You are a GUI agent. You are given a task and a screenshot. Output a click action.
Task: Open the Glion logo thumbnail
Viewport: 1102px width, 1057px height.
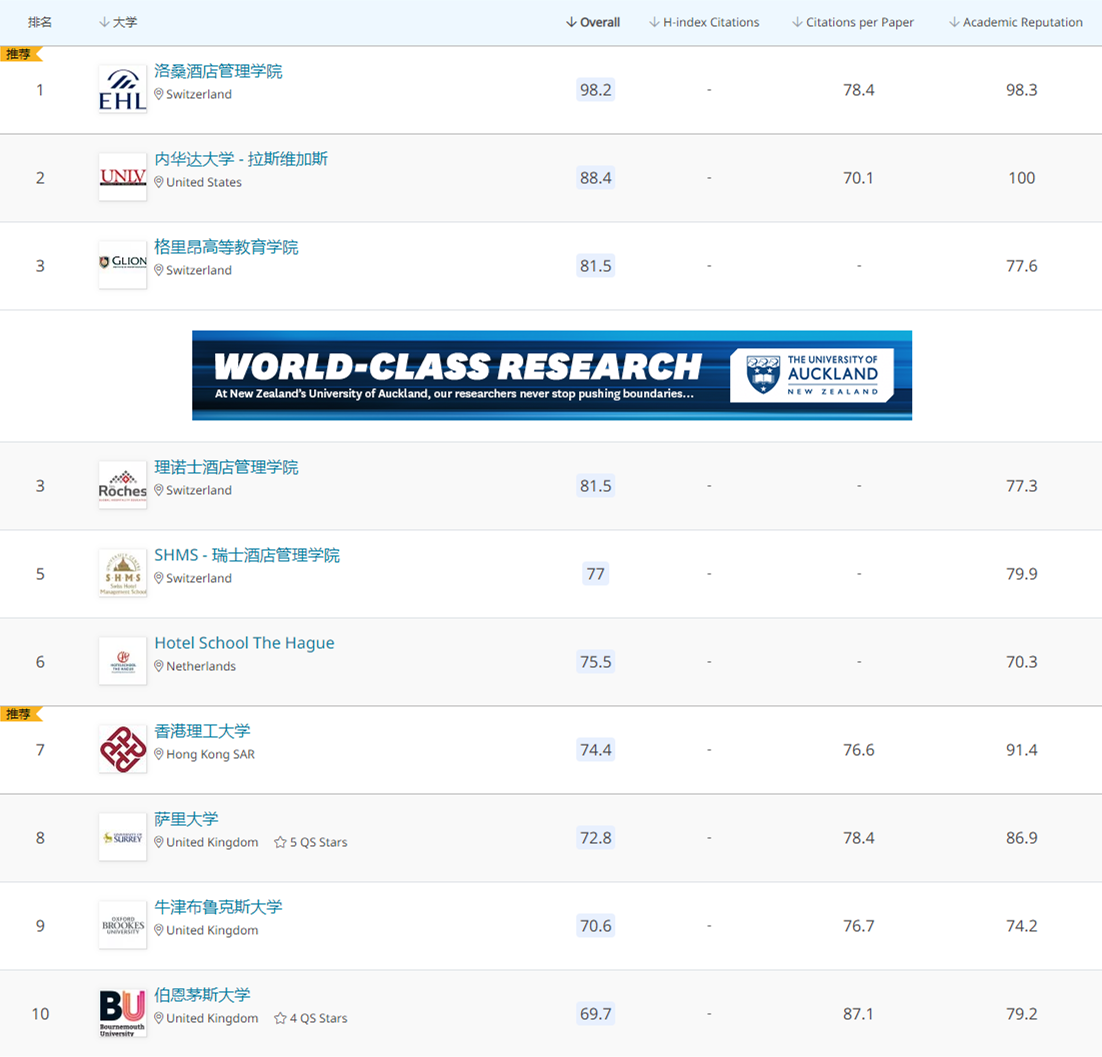(123, 265)
